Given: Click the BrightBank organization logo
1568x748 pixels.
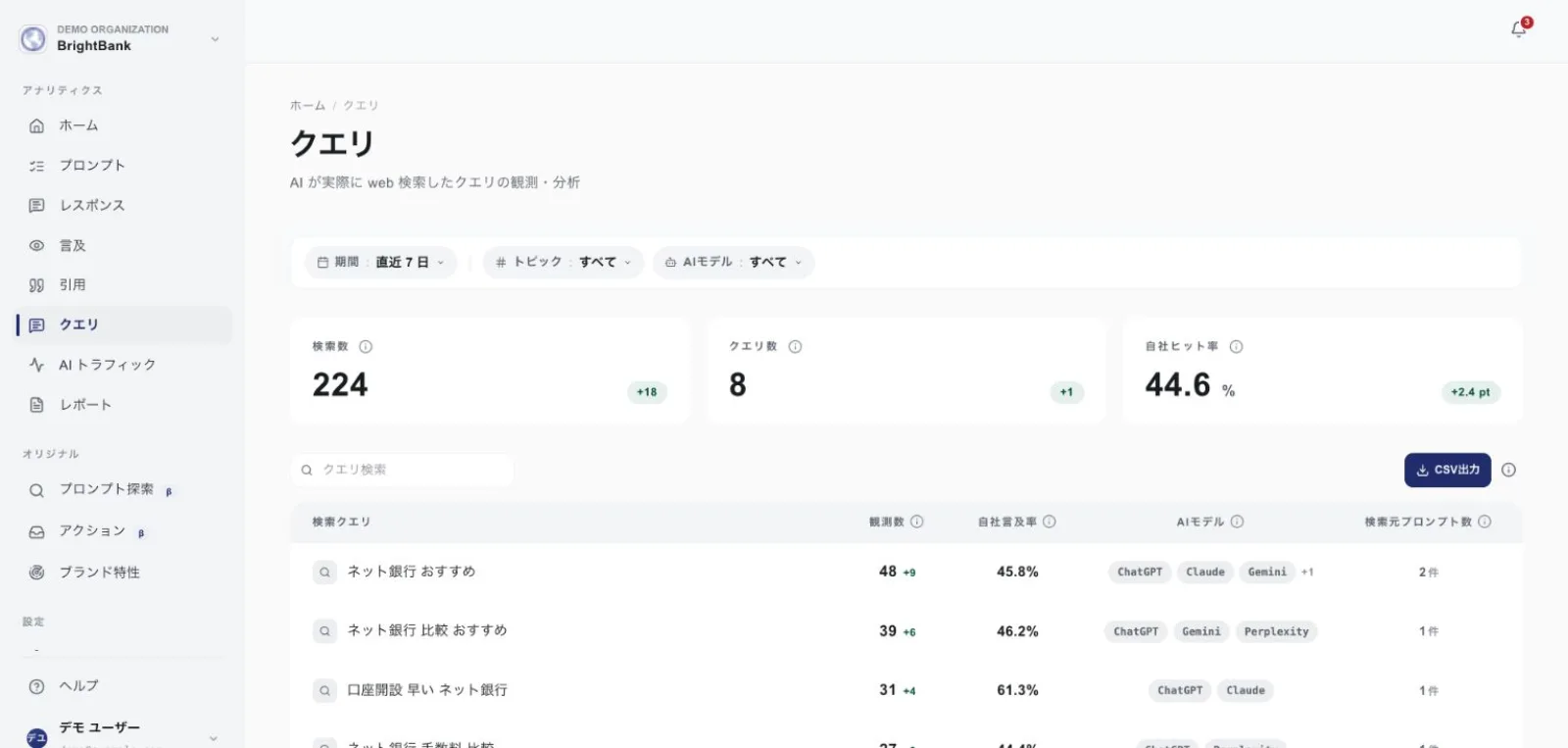Looking at the screenshot, I should coord(33,38).
